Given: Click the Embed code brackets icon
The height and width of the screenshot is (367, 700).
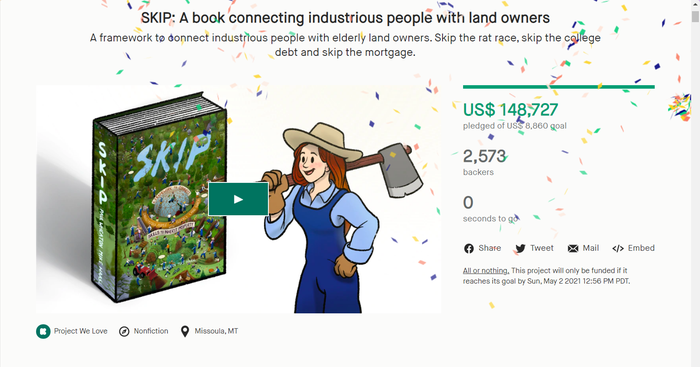Looking at the screenshot, I should pos(618,249).
